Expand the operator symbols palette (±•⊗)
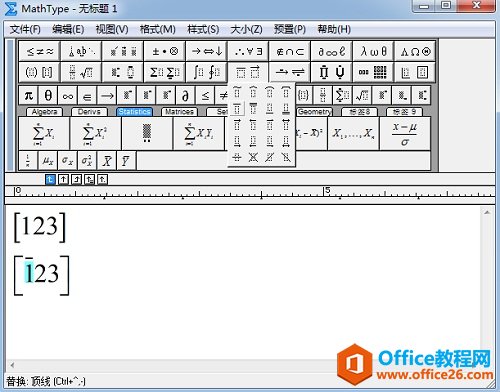This screenshot has width=500, height=392. click(x=165, y=51)
